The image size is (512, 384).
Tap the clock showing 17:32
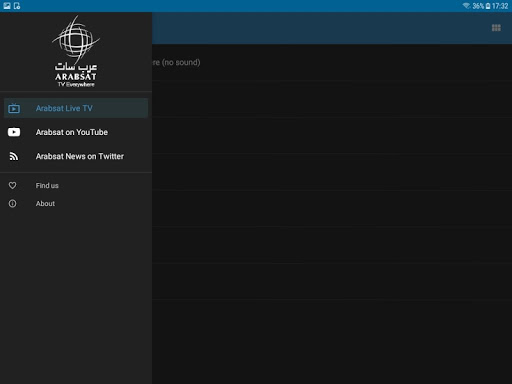coord(500,6)
